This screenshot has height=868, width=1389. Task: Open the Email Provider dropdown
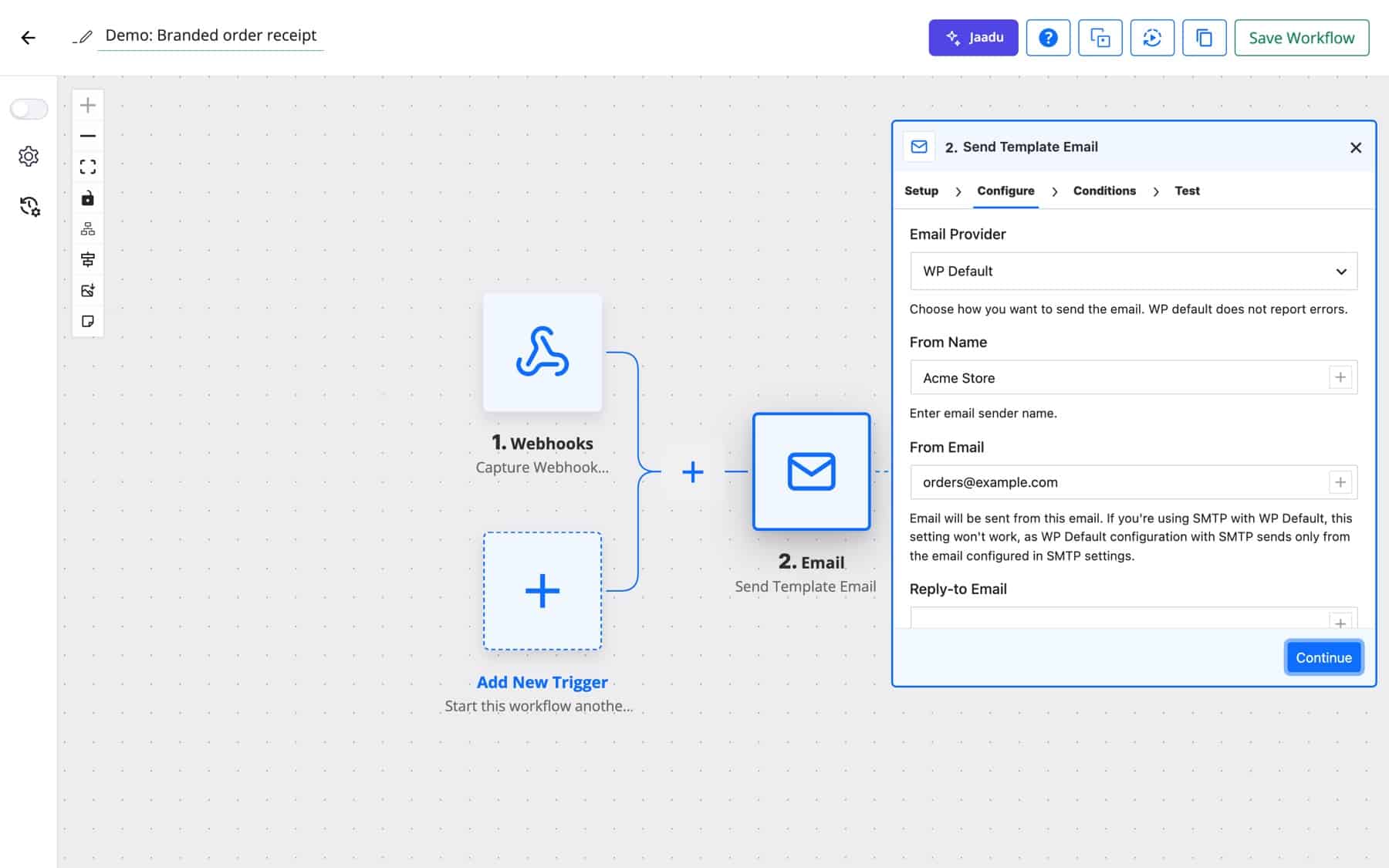(x=1134, y=272)
